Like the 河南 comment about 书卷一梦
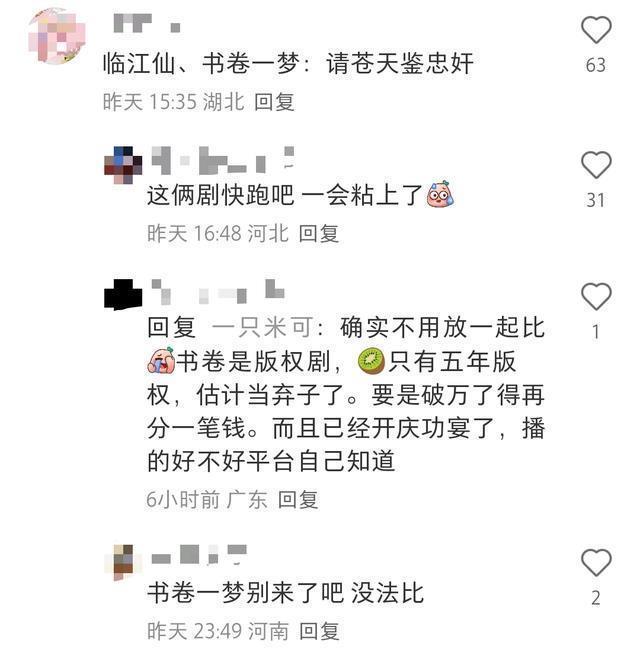The height and width of the screenshot is (665, 640). 596,562
